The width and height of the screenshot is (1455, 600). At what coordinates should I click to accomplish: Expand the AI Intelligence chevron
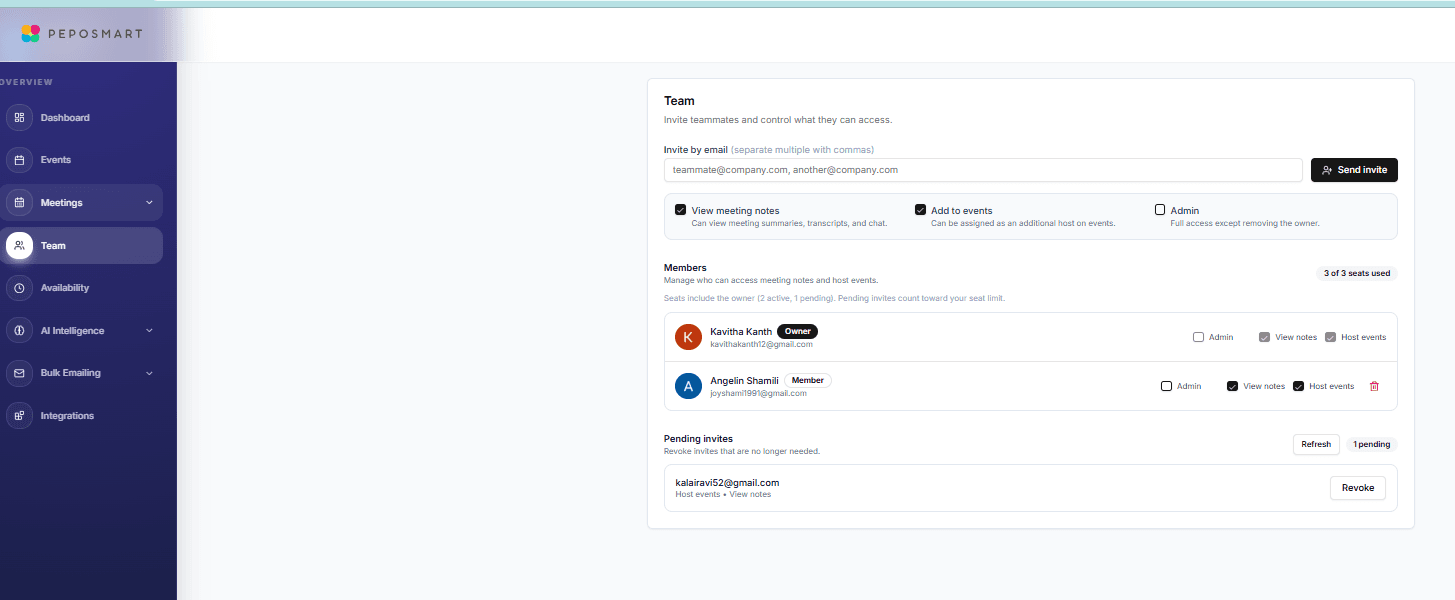(149, 330)
